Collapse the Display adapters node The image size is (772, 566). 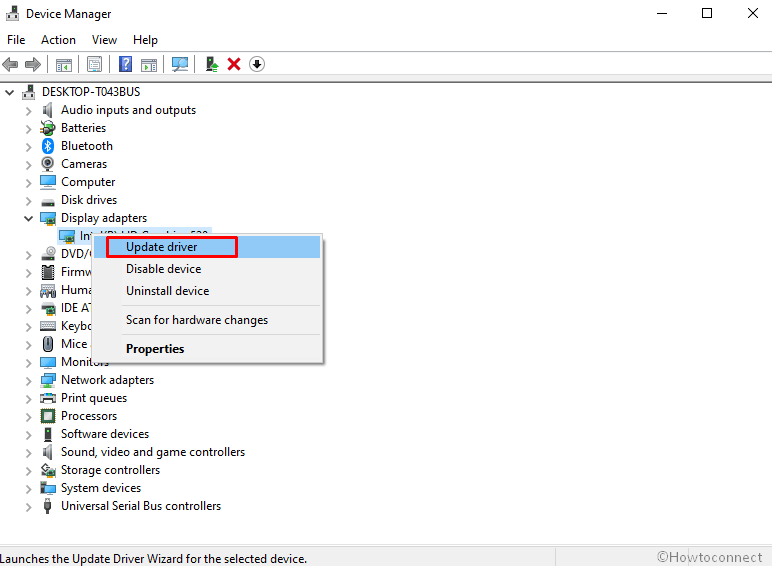tap(29, 218)
